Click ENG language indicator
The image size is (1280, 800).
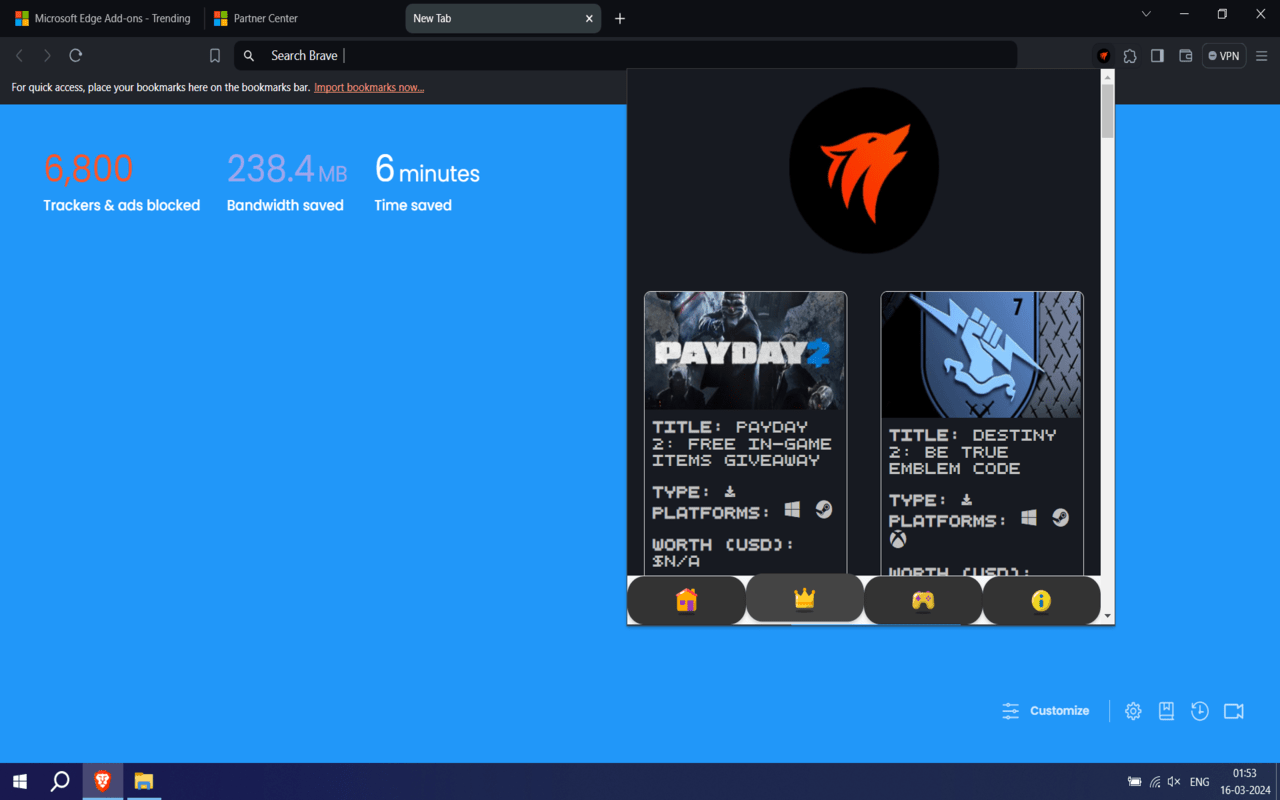1199,782
